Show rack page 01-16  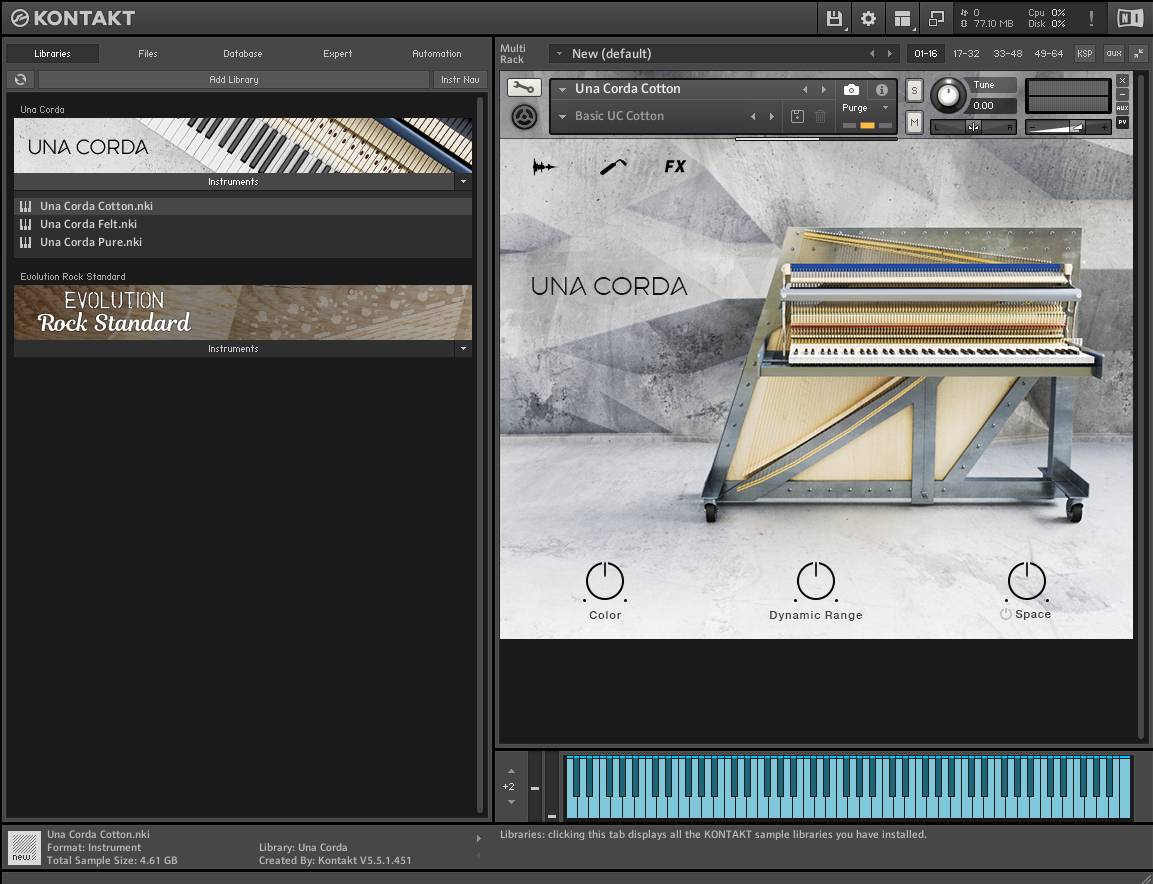tap(925, 54)
